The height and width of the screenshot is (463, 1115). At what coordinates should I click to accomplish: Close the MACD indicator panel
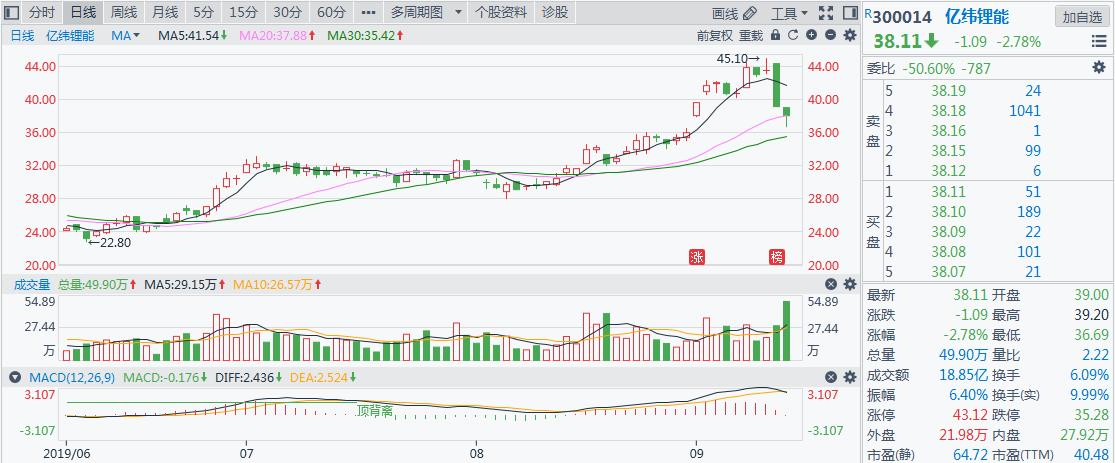830,377
